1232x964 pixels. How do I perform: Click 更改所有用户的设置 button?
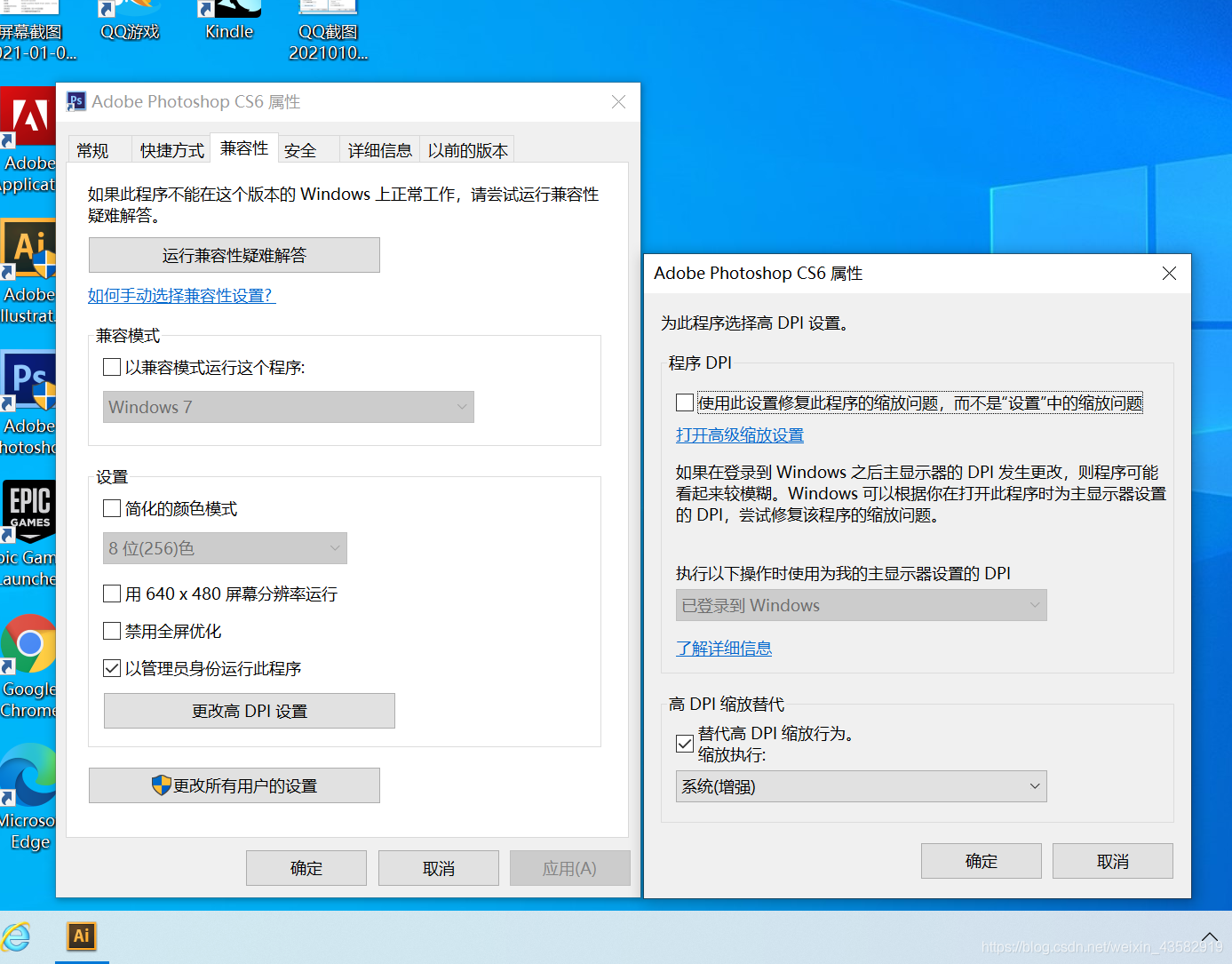234,785
